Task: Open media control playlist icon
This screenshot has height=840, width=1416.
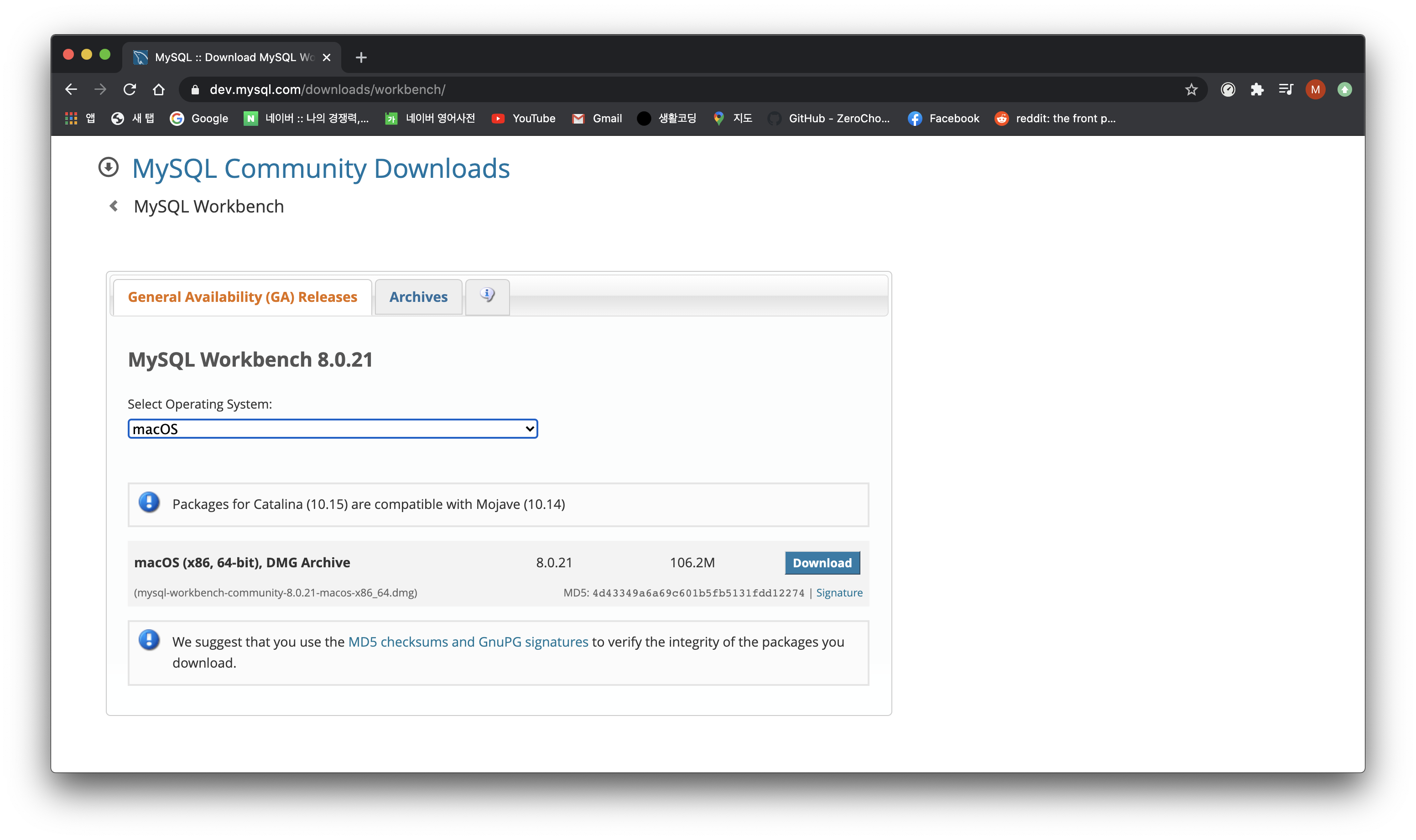Action: (1286, 89)
